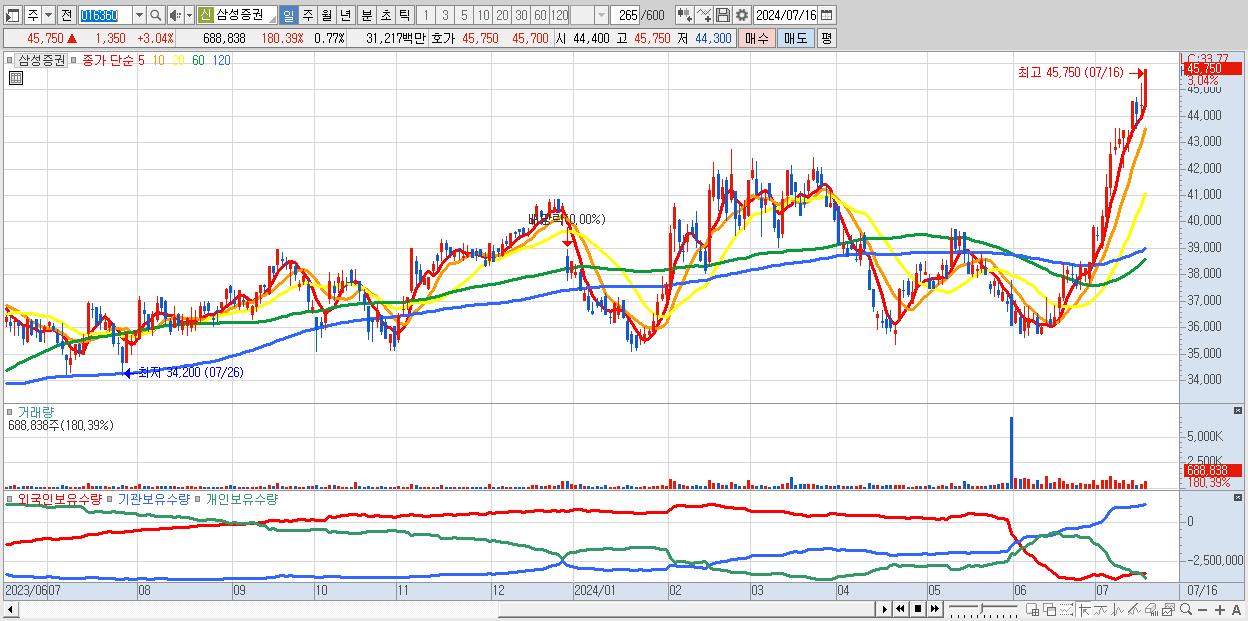This screenshot has width=1248, height=621.
Task: Click the 삼성증권 legend label on chart
Action: (x=41, y=60)
